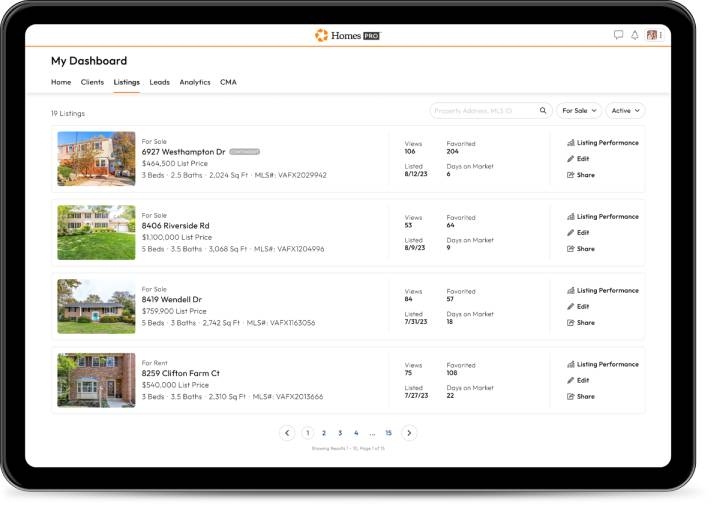Open the notifications bell
This screenshot has height=523, width=720.
634,35
